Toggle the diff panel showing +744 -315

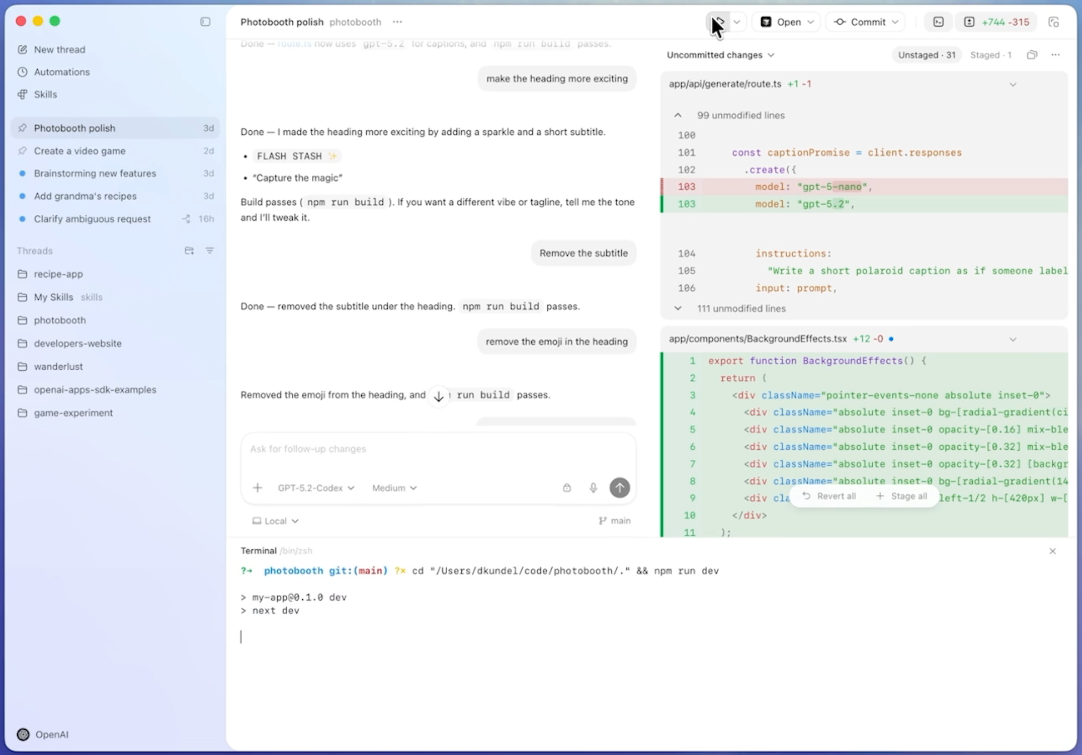tap(998, 22)
